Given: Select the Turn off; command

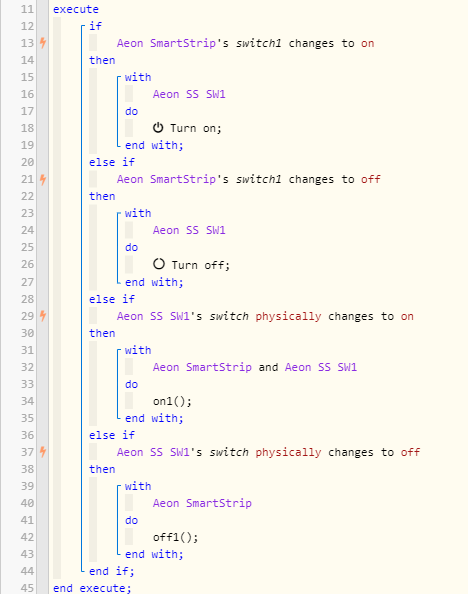Looking at the screenshot, I should click(x=200, y=264).
